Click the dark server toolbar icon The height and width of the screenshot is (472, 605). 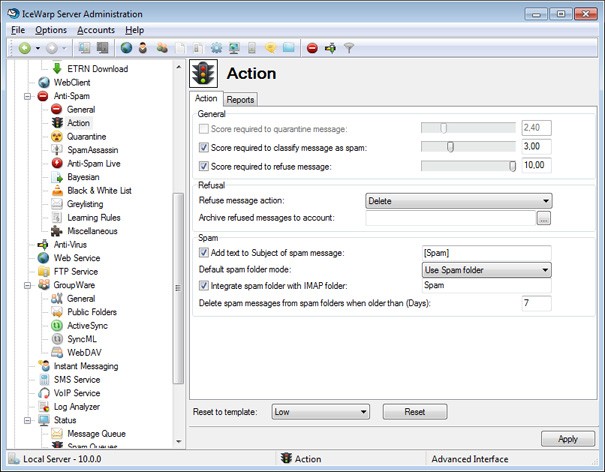click(102, 48)
